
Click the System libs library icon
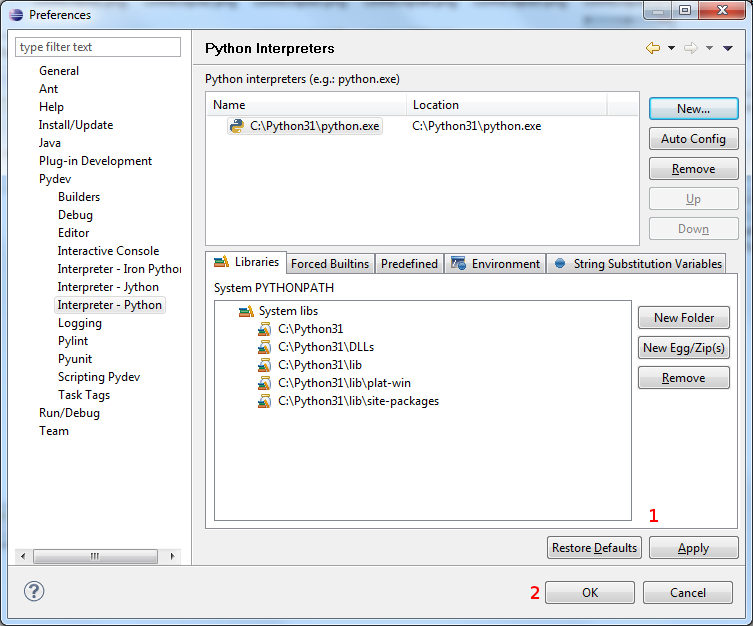(246, 311)
